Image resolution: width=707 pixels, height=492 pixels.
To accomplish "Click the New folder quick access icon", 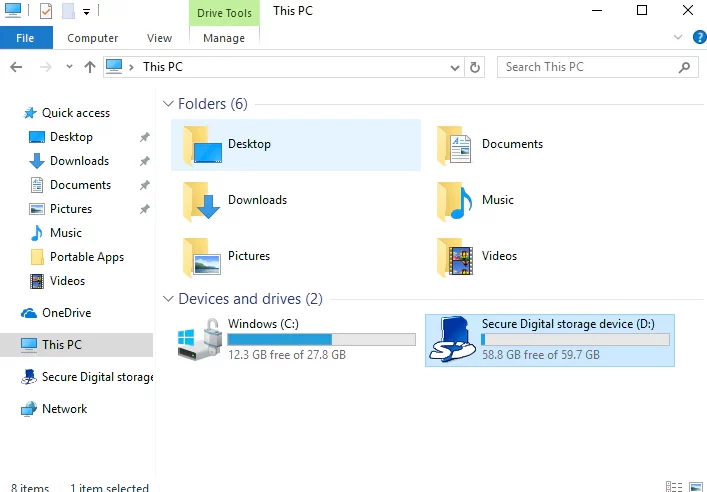I will pos(69,11).
